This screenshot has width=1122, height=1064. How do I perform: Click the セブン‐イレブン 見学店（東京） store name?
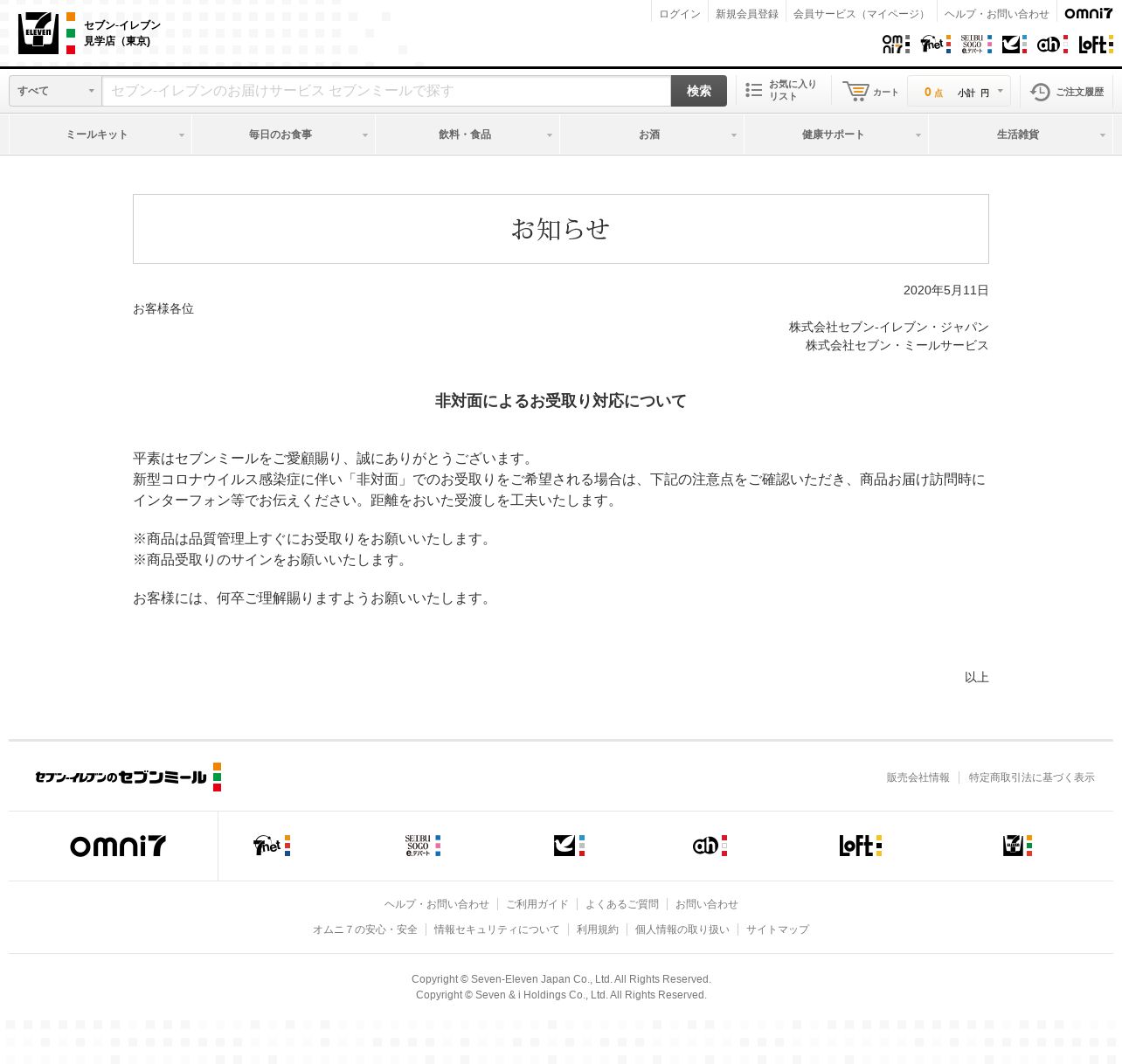[x=122, y=33]
